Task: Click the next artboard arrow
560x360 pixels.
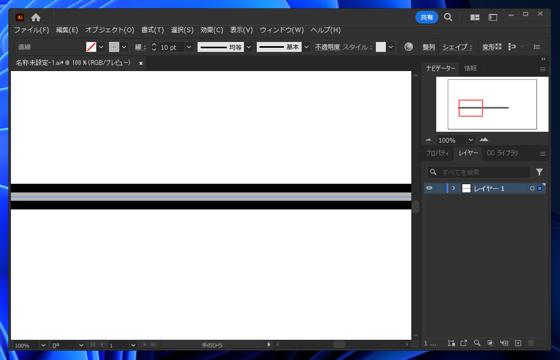Action: point(144,345)
